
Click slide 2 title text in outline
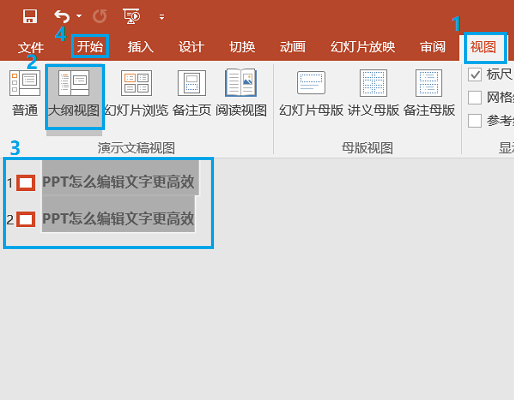click(x=118, y=219)
